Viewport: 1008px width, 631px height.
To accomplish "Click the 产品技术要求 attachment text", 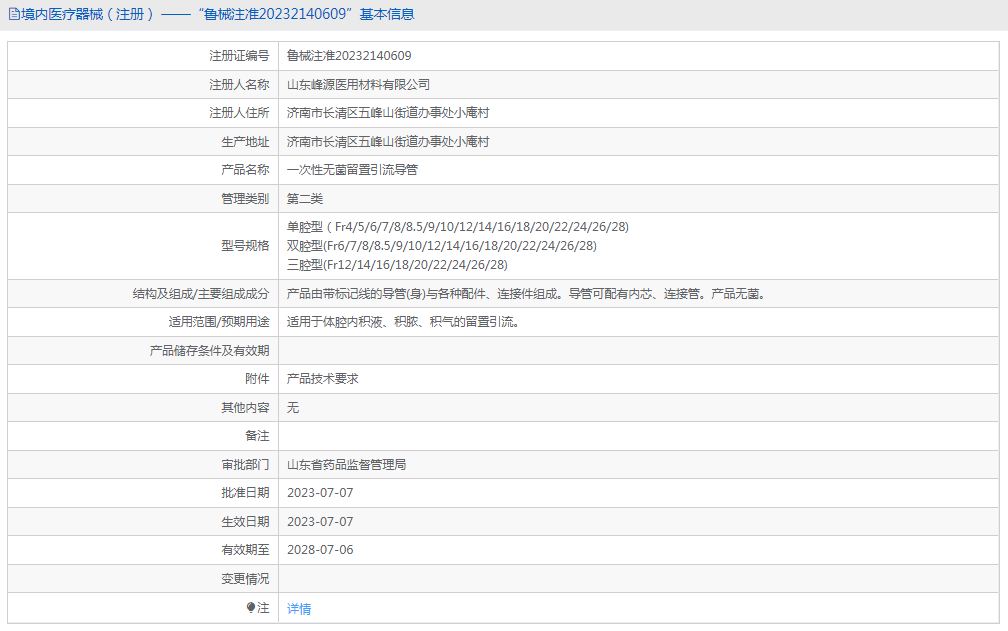I will pyautogui.click(x=323, y=378).
